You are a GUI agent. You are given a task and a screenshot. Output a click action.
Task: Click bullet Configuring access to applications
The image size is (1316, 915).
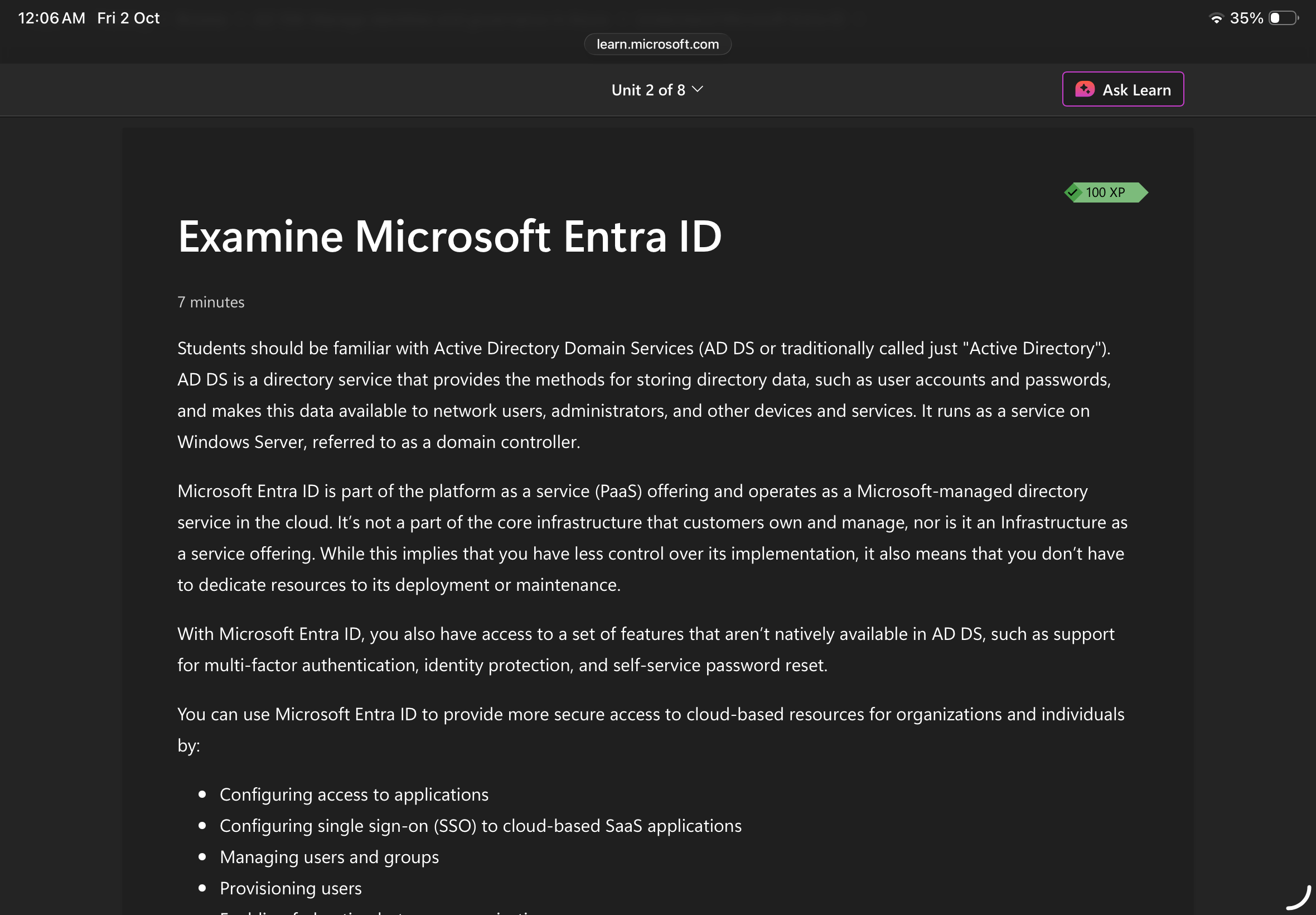click(354, 794)
